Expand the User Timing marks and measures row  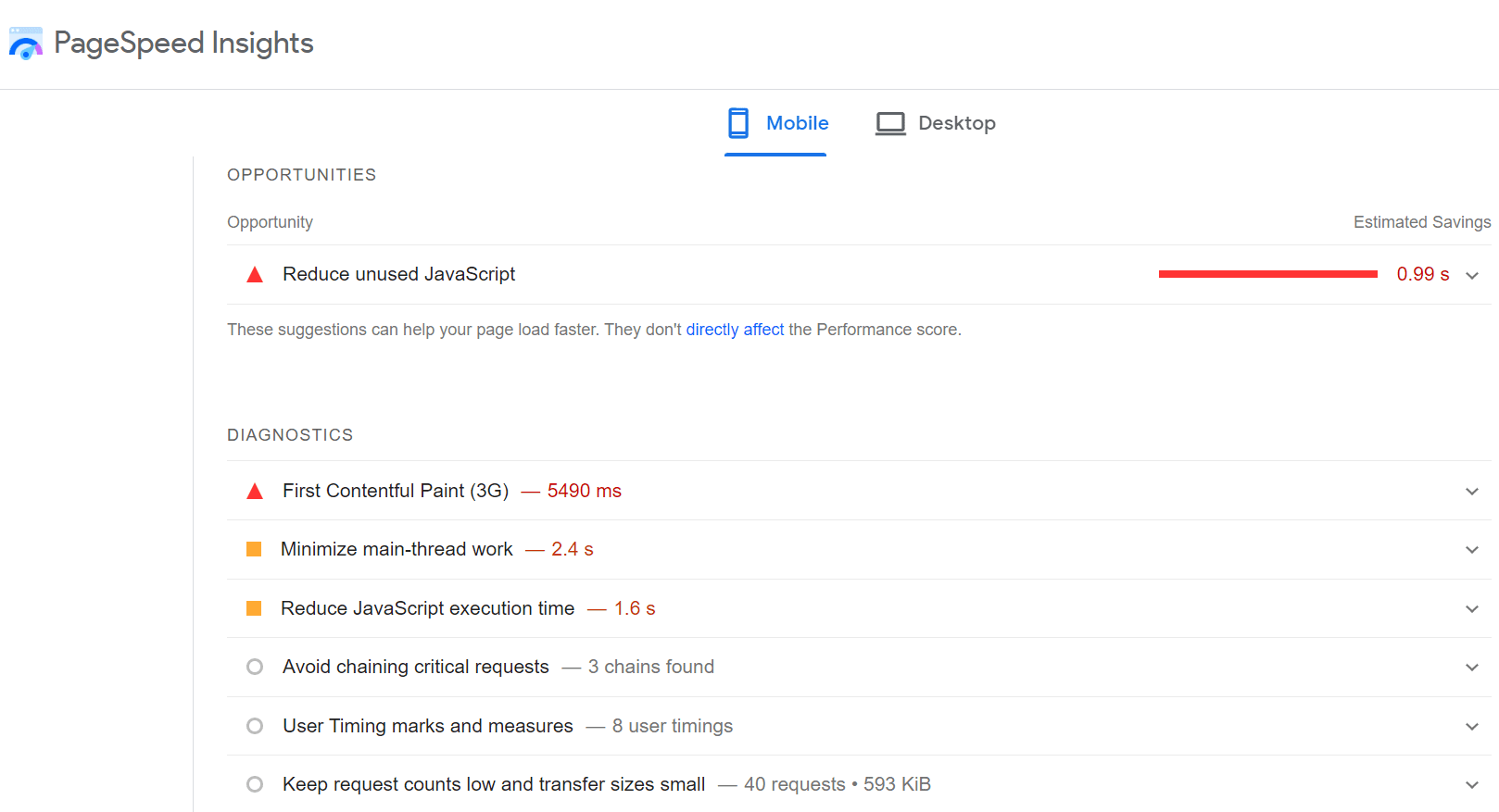(x=1472, y=726)
